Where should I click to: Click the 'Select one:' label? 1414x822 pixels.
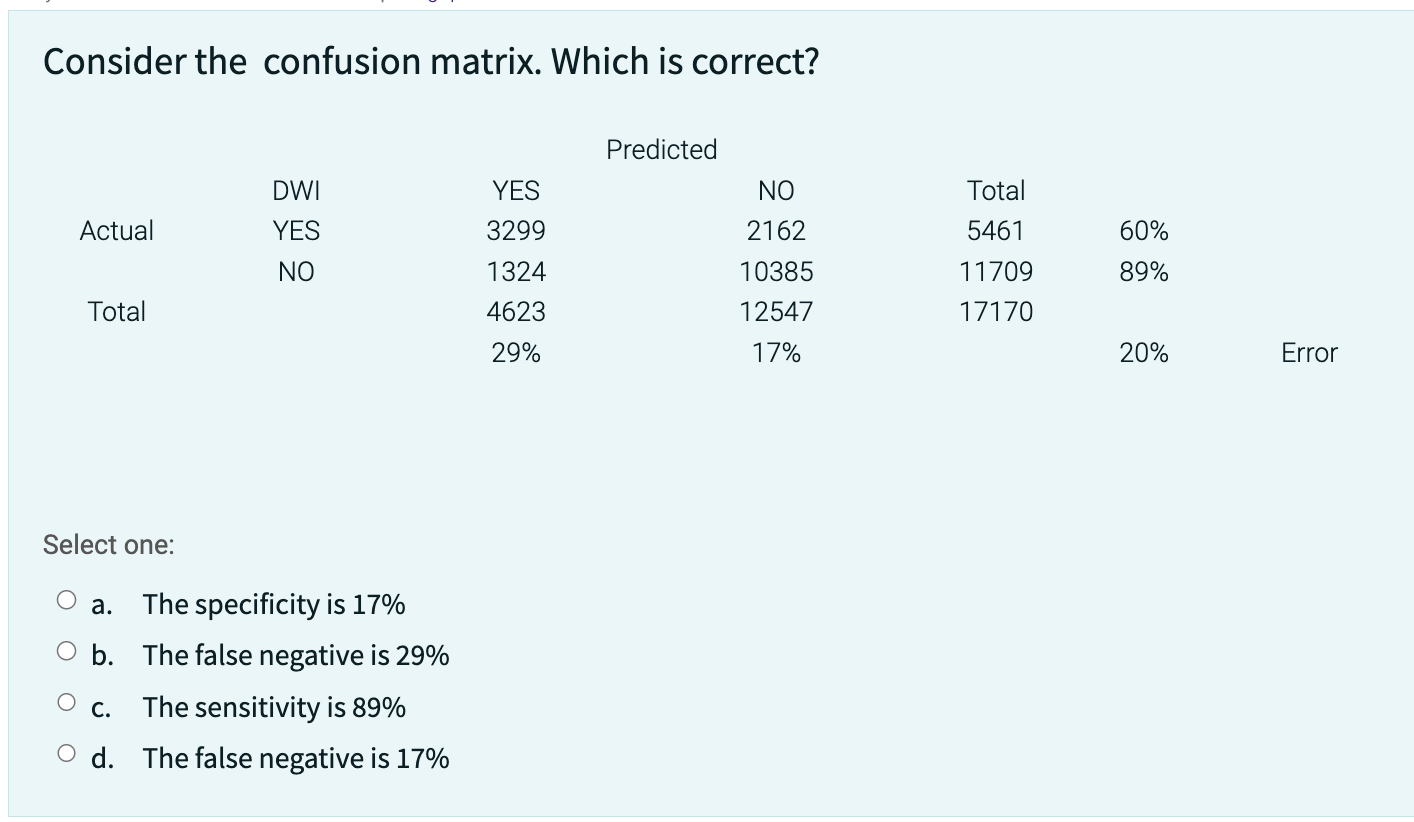click(x=108, y=545)
